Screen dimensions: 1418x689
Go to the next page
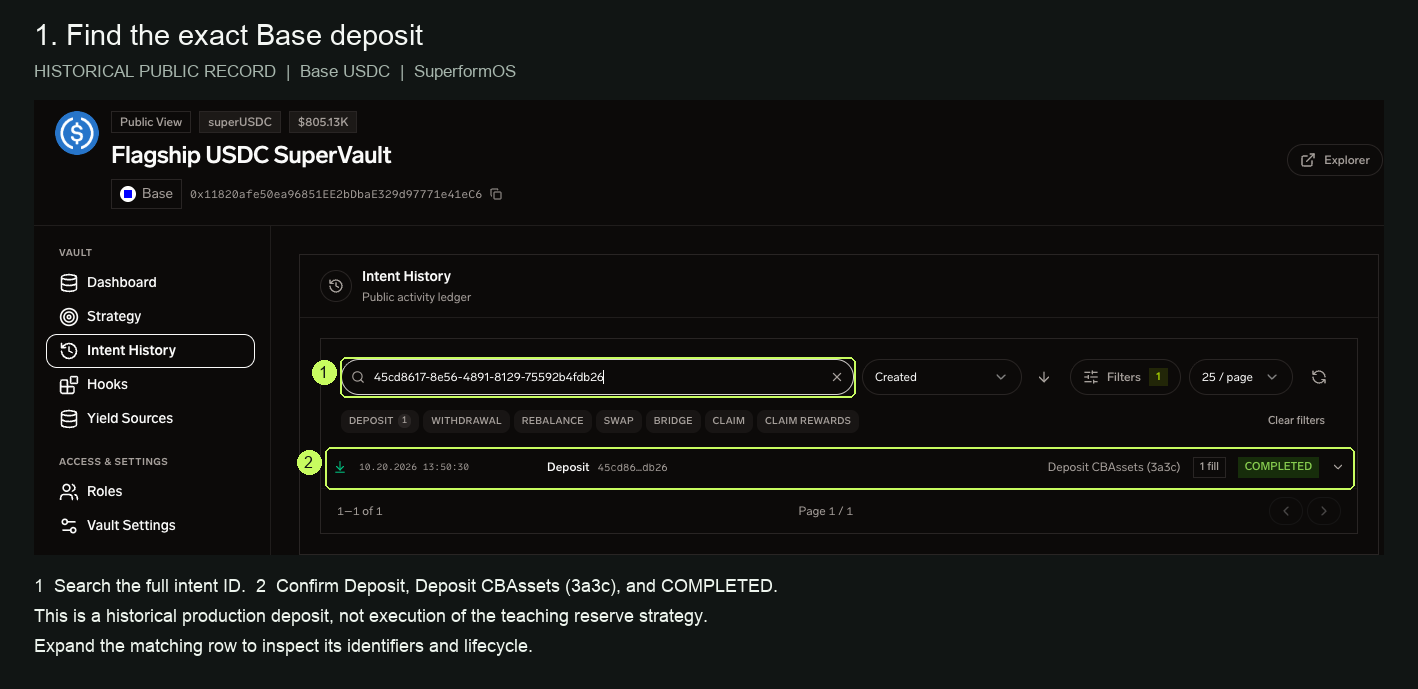tap(1324, 511)
